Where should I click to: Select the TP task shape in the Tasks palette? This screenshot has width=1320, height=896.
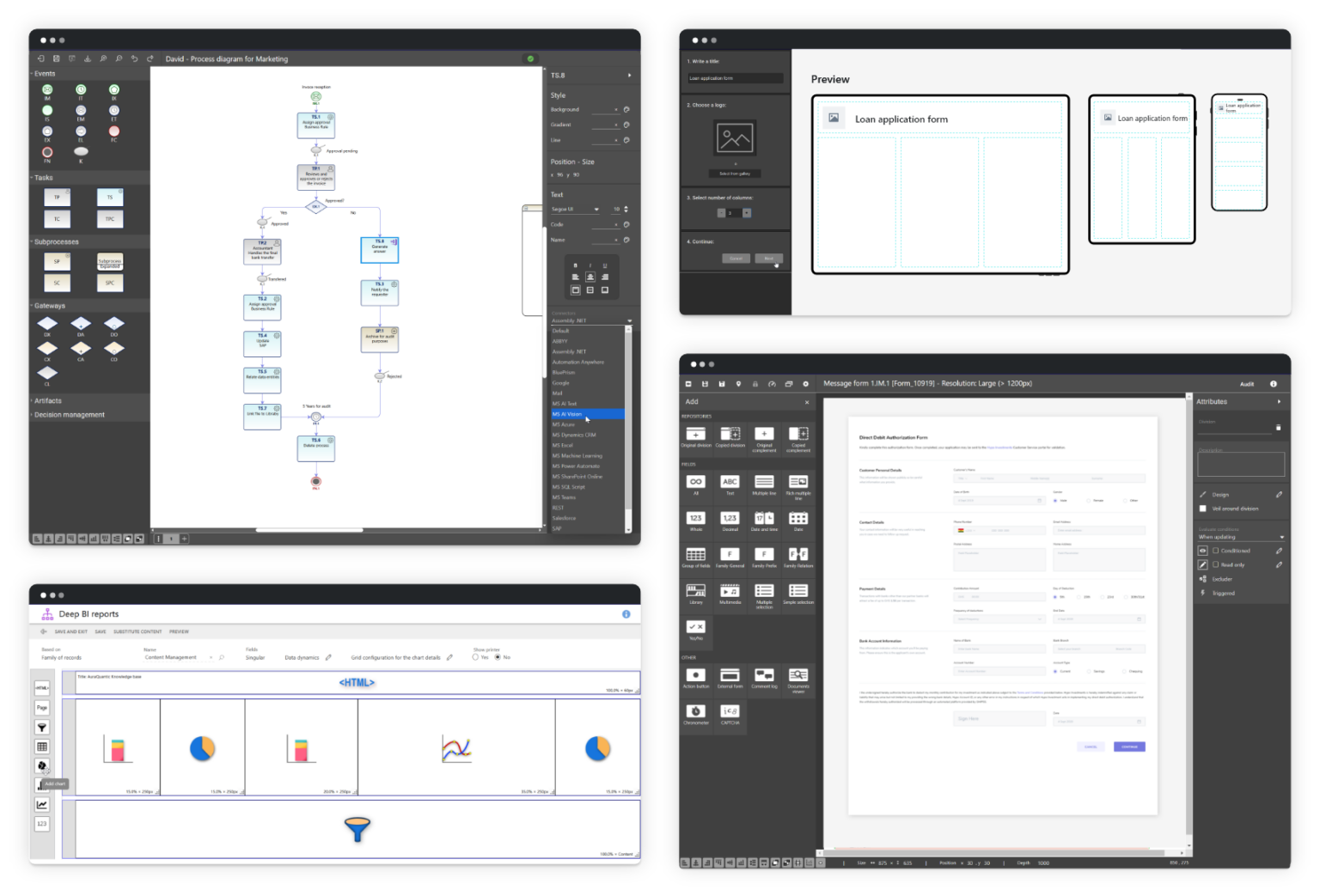(x=58, y=197)
